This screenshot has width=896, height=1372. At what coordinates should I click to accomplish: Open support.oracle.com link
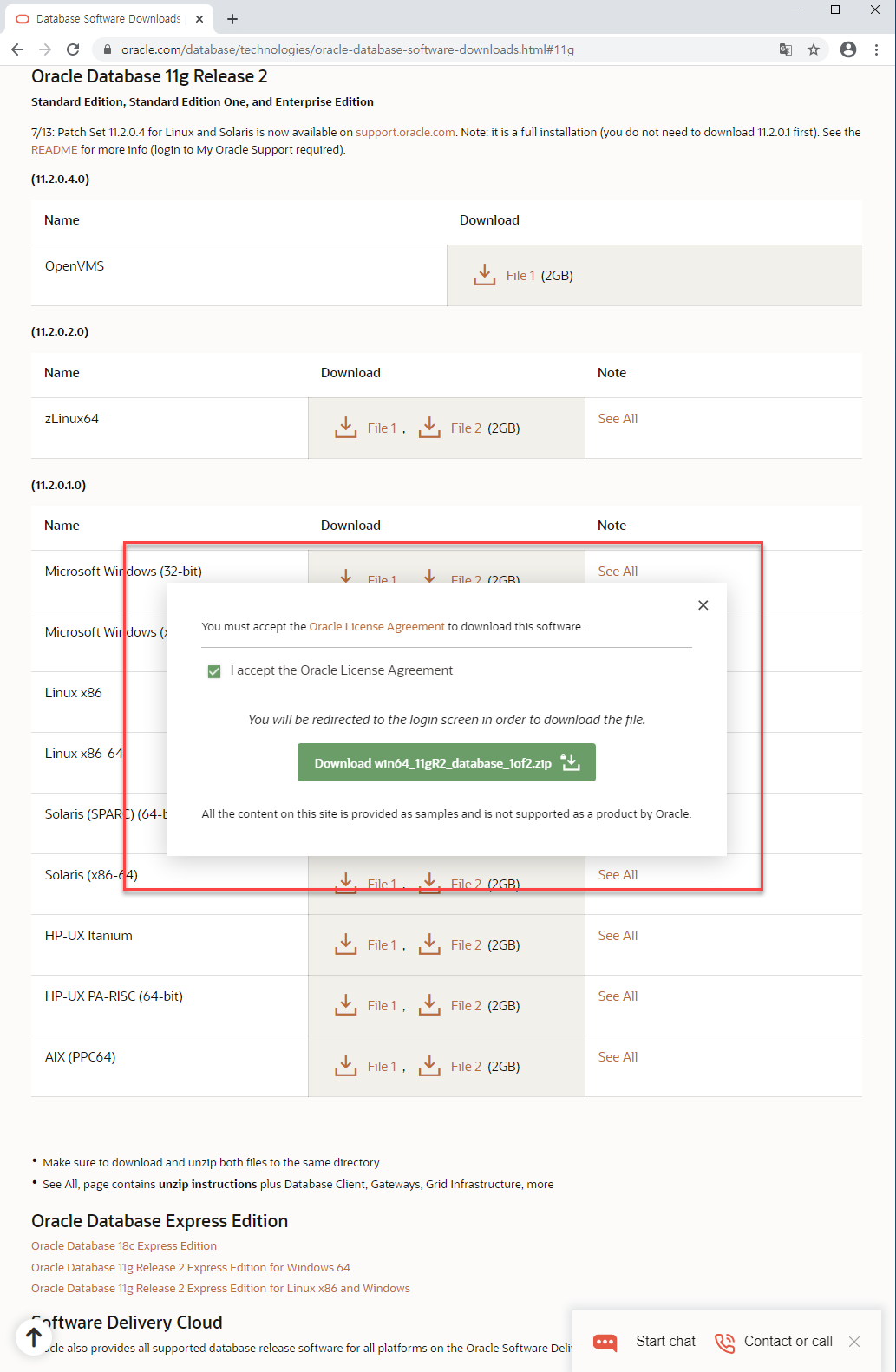point(405,133)
